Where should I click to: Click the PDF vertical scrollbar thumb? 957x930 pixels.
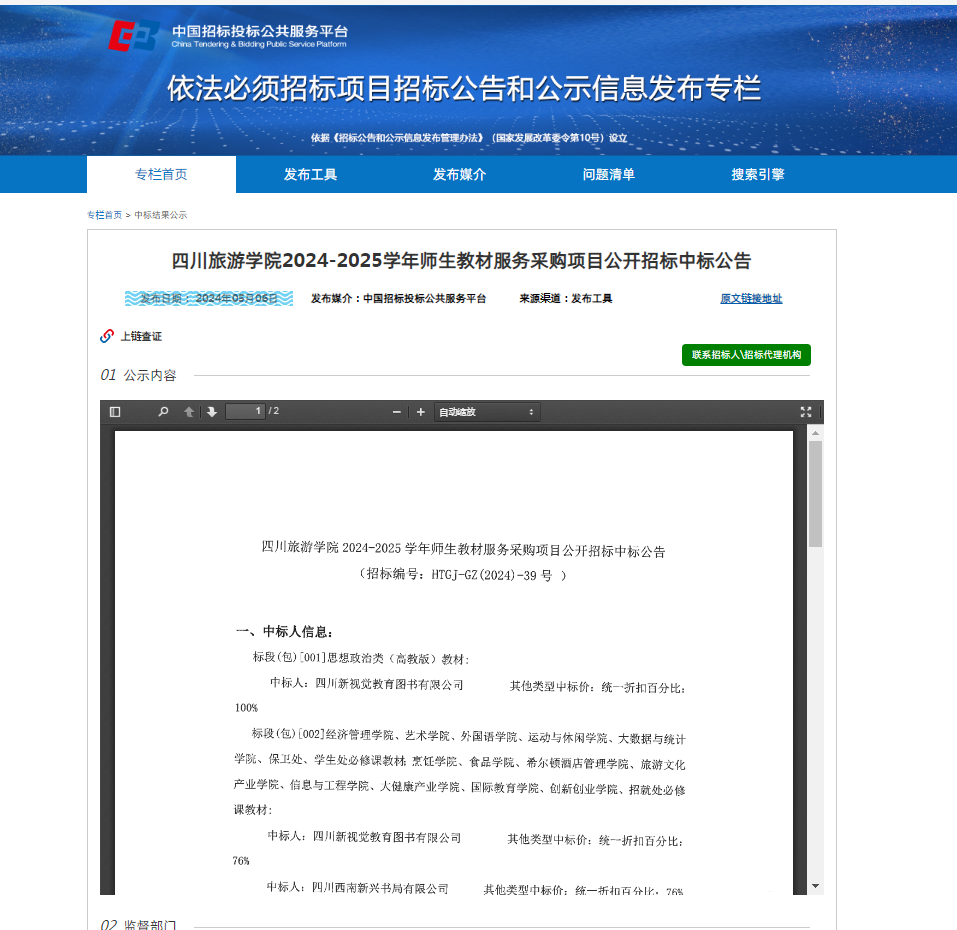pos(815,494)
